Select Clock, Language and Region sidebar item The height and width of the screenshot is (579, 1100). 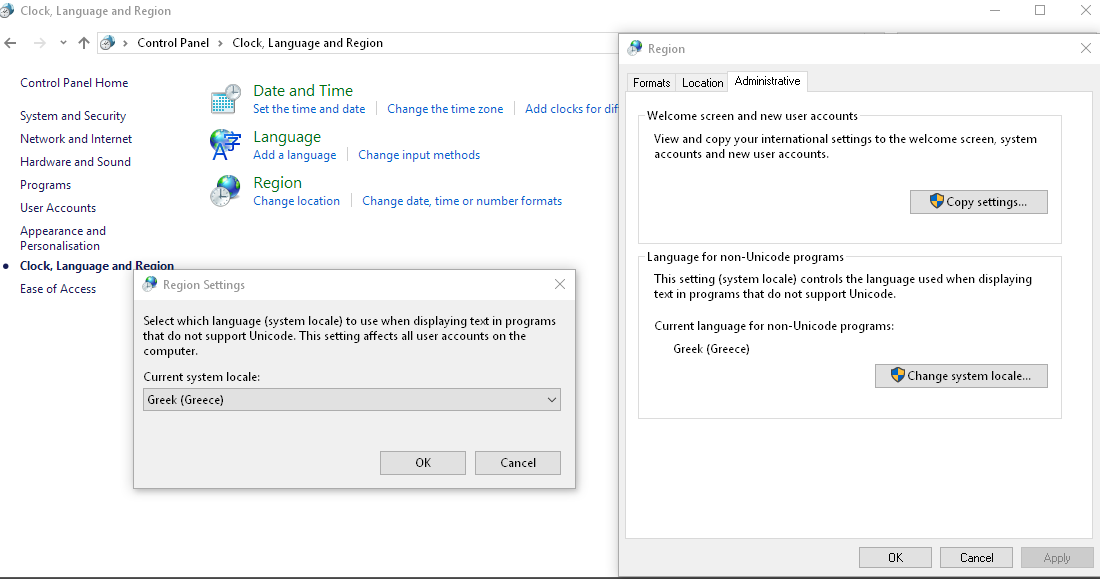[x=97, y=266]
